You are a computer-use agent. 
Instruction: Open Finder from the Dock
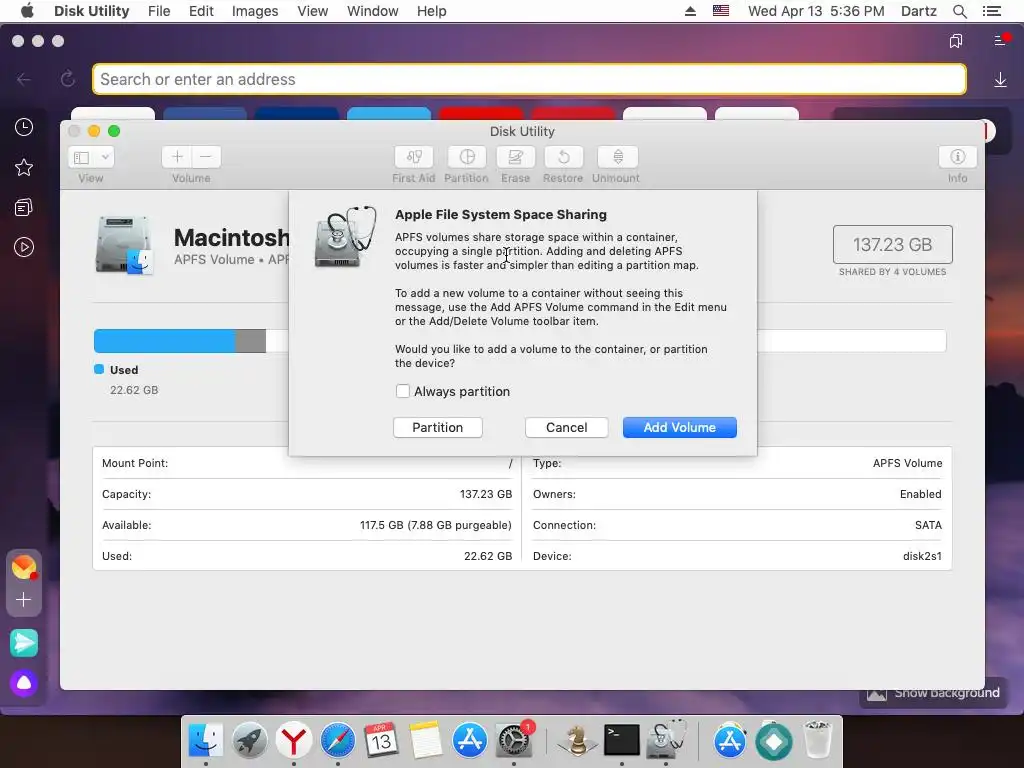(206, 740)
